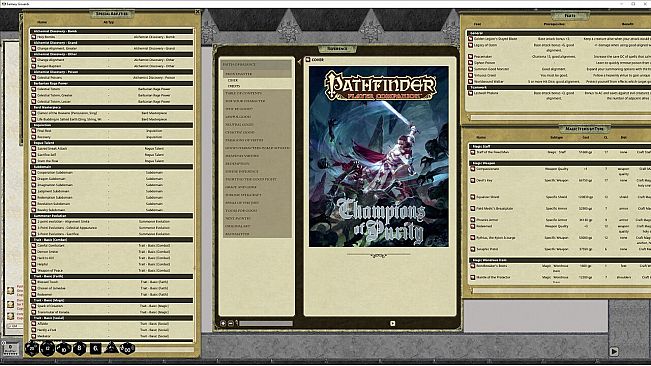Open the modifier box in bottom-left corner
The height and width of the screenshot is (366, 651).
point(10,349)
